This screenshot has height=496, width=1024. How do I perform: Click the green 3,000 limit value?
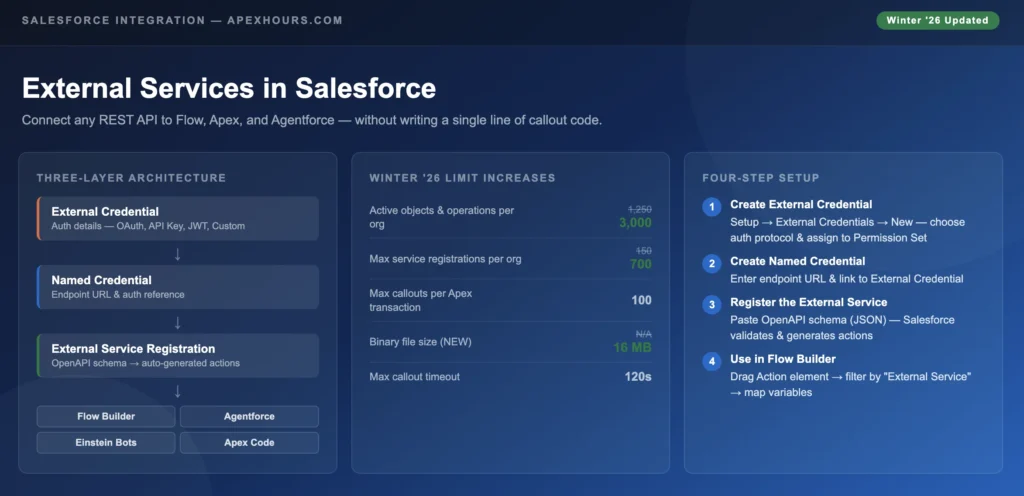[635, 223]
